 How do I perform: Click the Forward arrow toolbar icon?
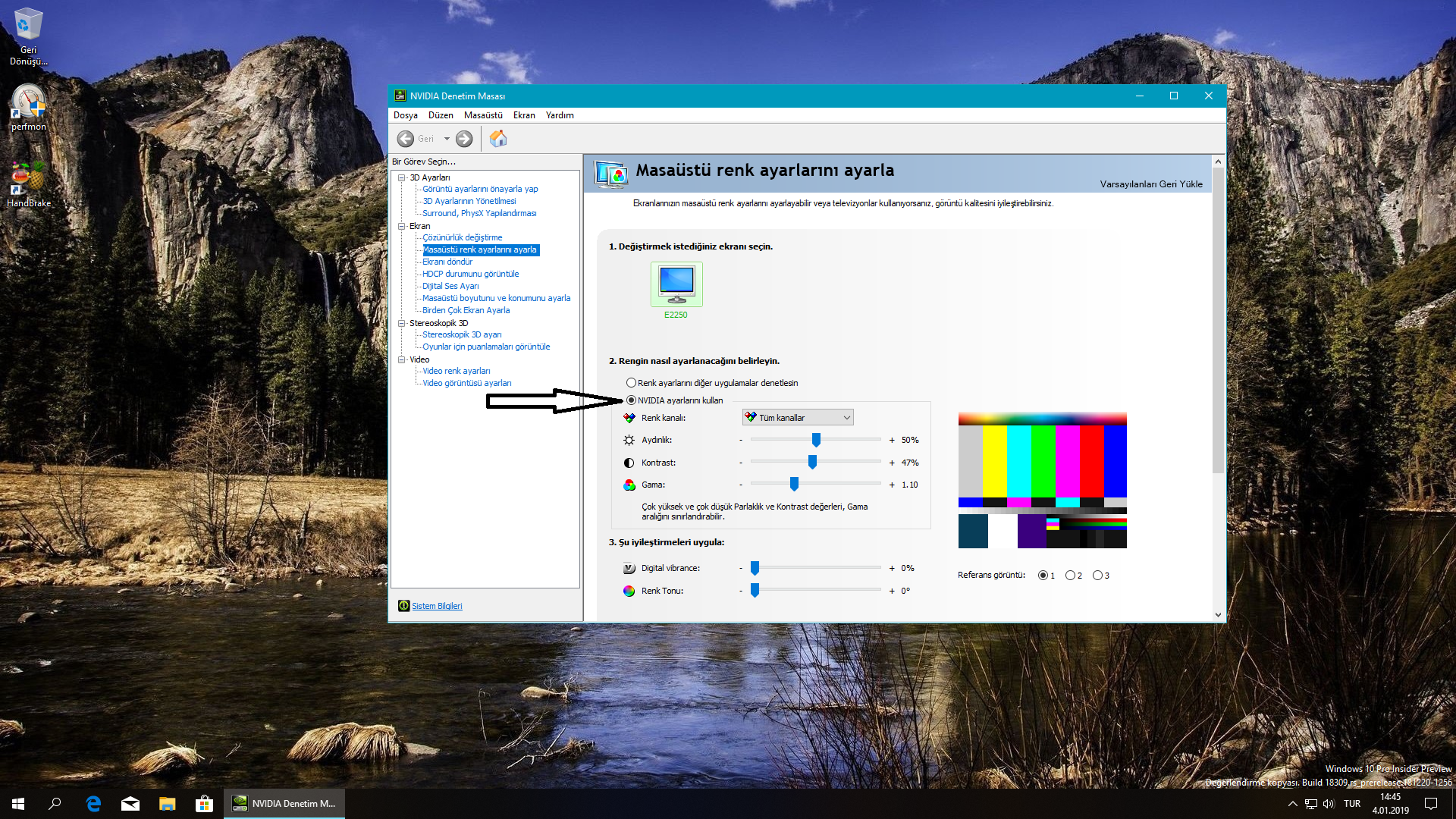464,139
